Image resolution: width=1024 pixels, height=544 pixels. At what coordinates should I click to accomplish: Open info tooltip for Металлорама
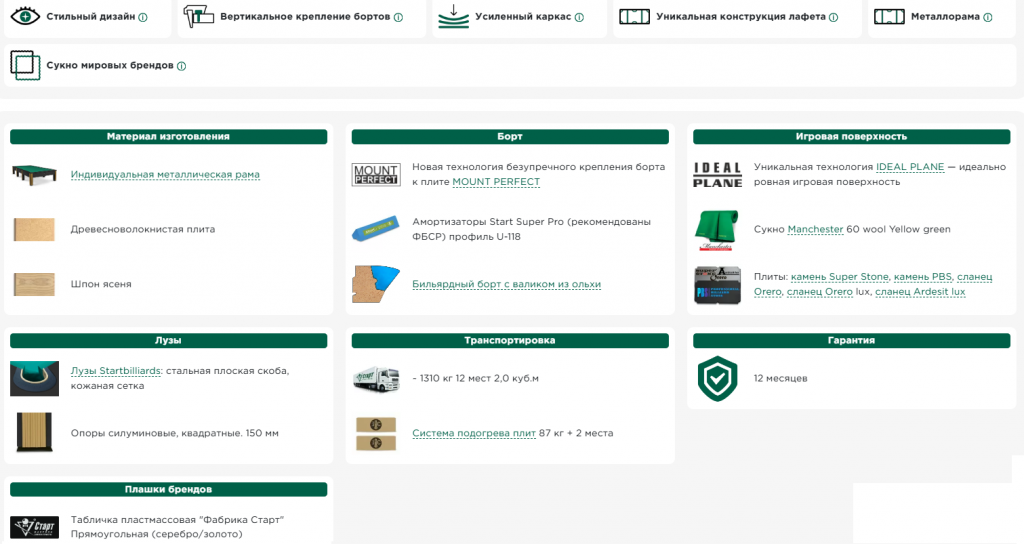(987, 18)
